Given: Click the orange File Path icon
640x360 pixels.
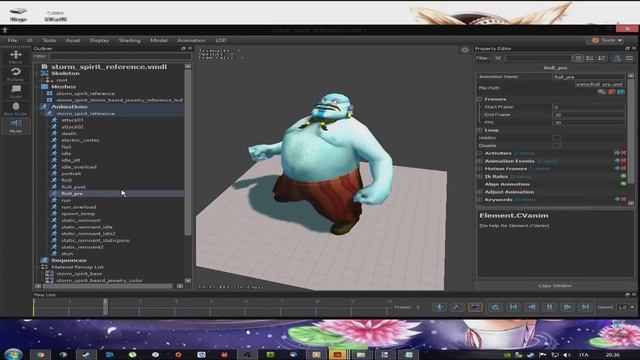Looking at the screenshot, I should tap(611, 92).
